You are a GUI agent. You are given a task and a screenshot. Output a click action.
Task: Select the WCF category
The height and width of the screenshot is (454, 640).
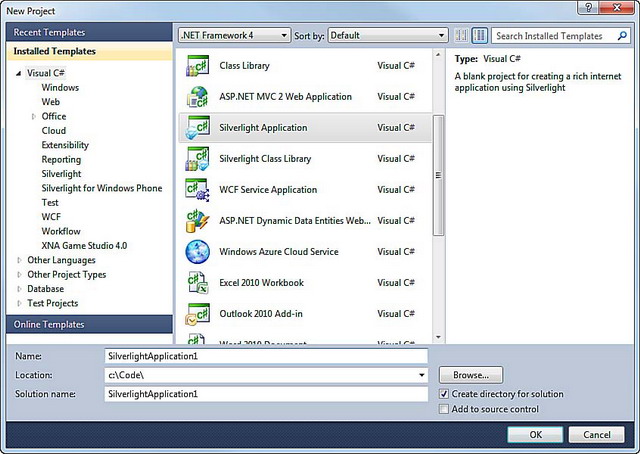point(51,217)
